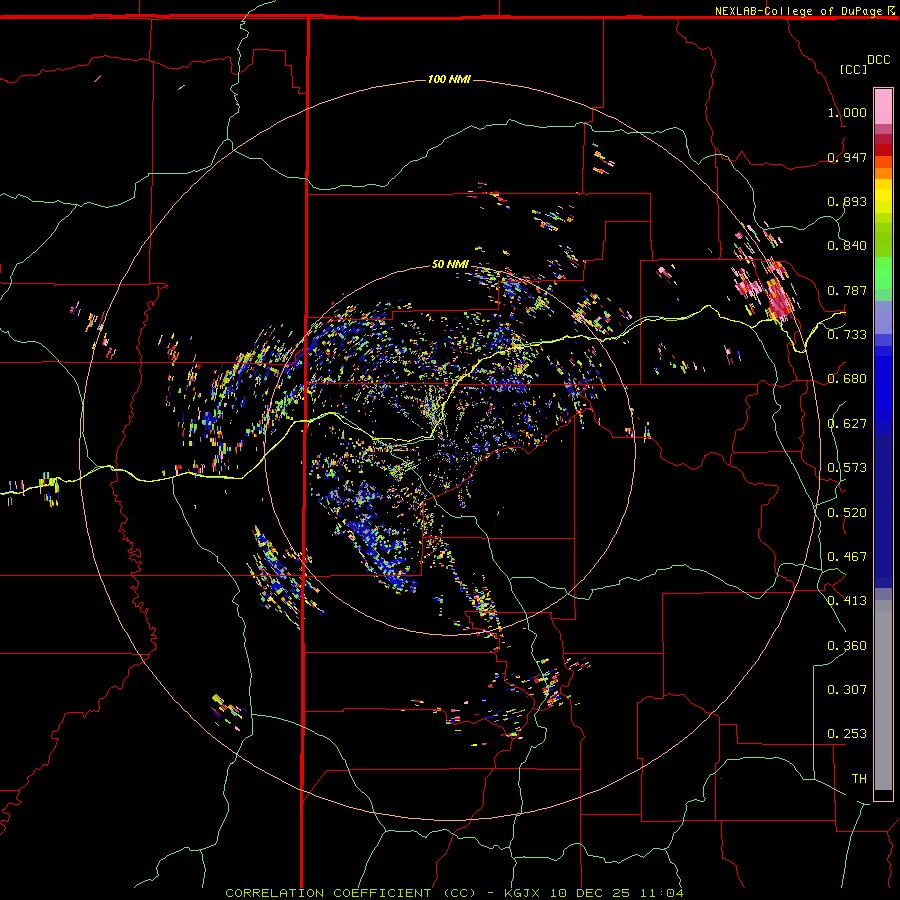The height and width of the screenshot is (900, 900).
Task: Click the 0.307 value on the color scale
Action: click(x=847, y=690)
